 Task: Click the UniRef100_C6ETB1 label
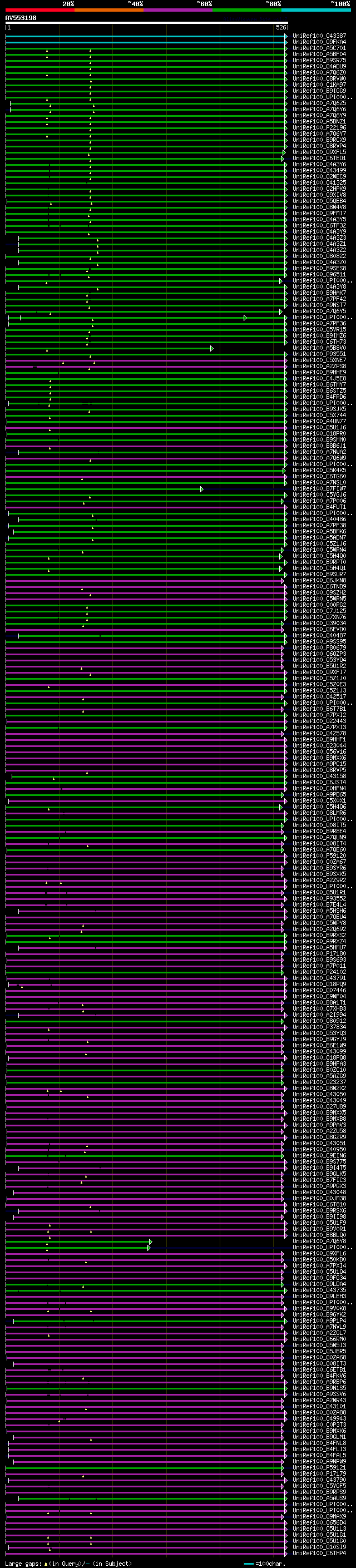click(319, 1369)
